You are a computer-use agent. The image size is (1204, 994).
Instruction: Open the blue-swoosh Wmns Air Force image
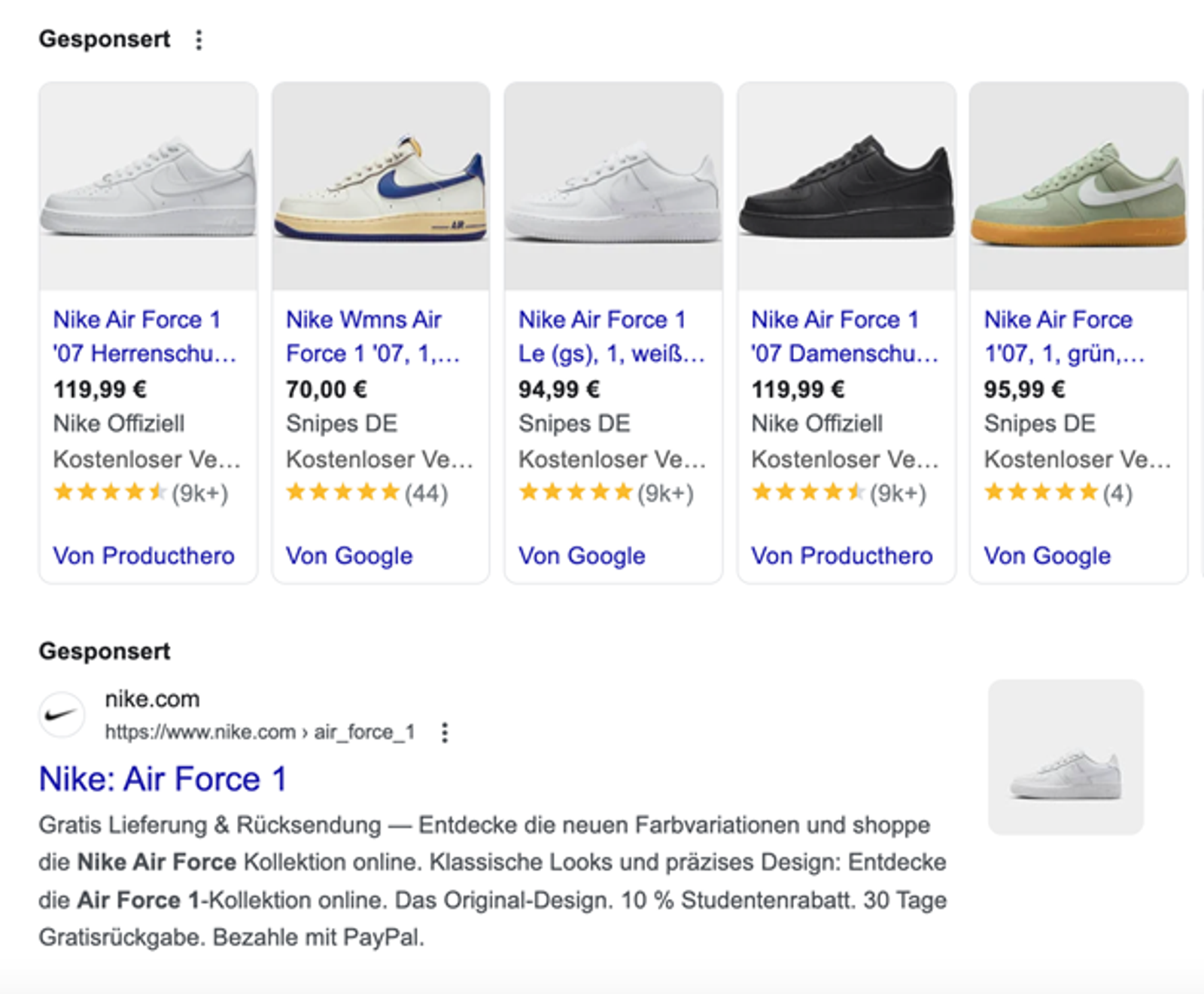tap(381, 186)
